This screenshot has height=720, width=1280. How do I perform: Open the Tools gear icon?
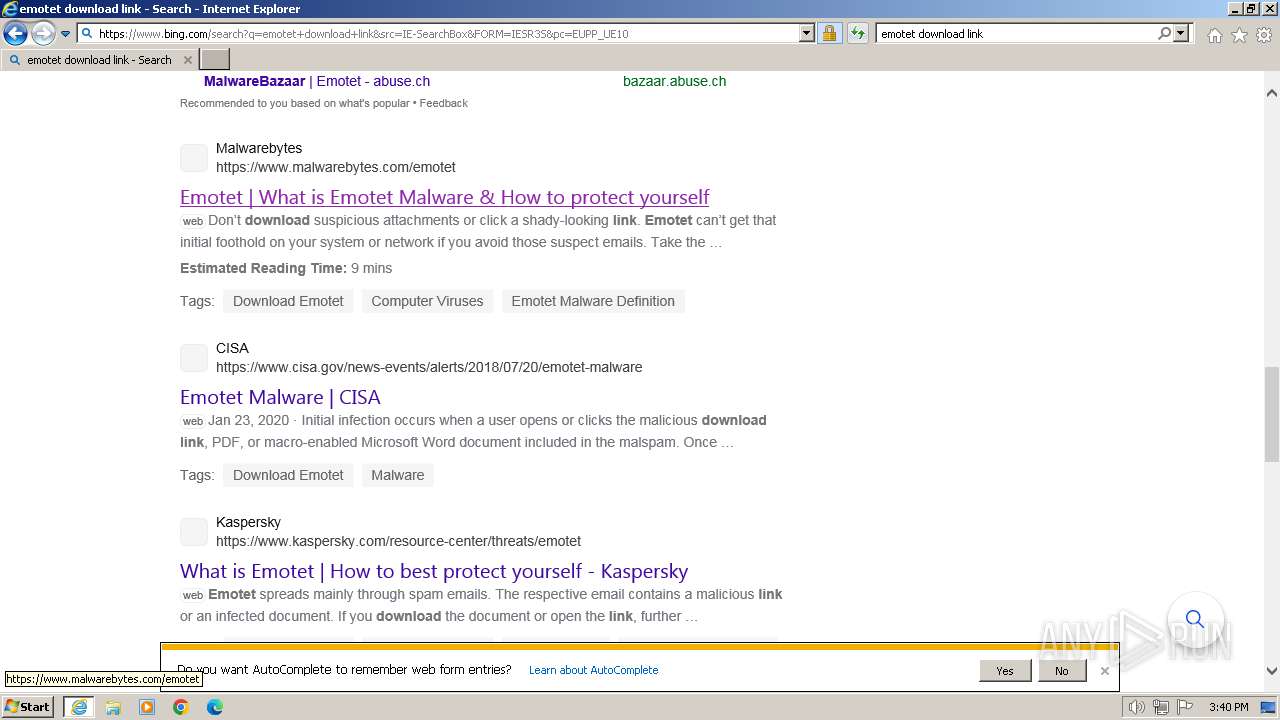[x=1263, y=35]
